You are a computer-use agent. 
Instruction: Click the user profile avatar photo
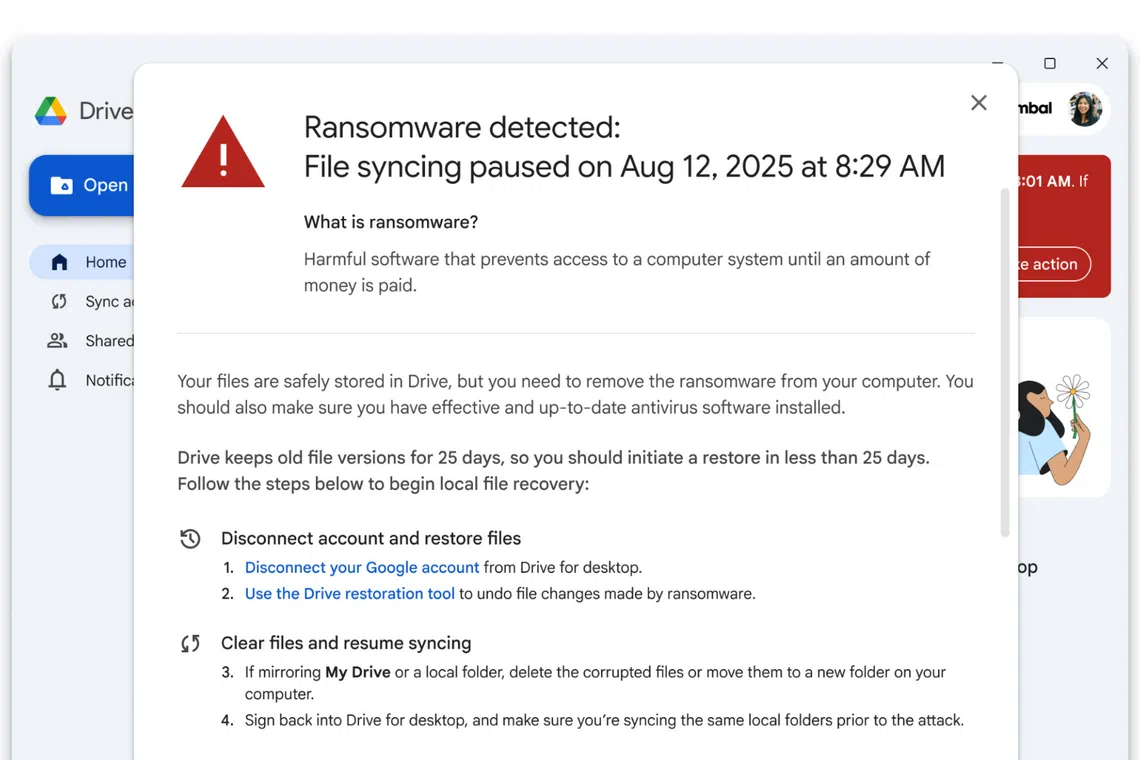pyautogui.click(x=1086, y=110)
